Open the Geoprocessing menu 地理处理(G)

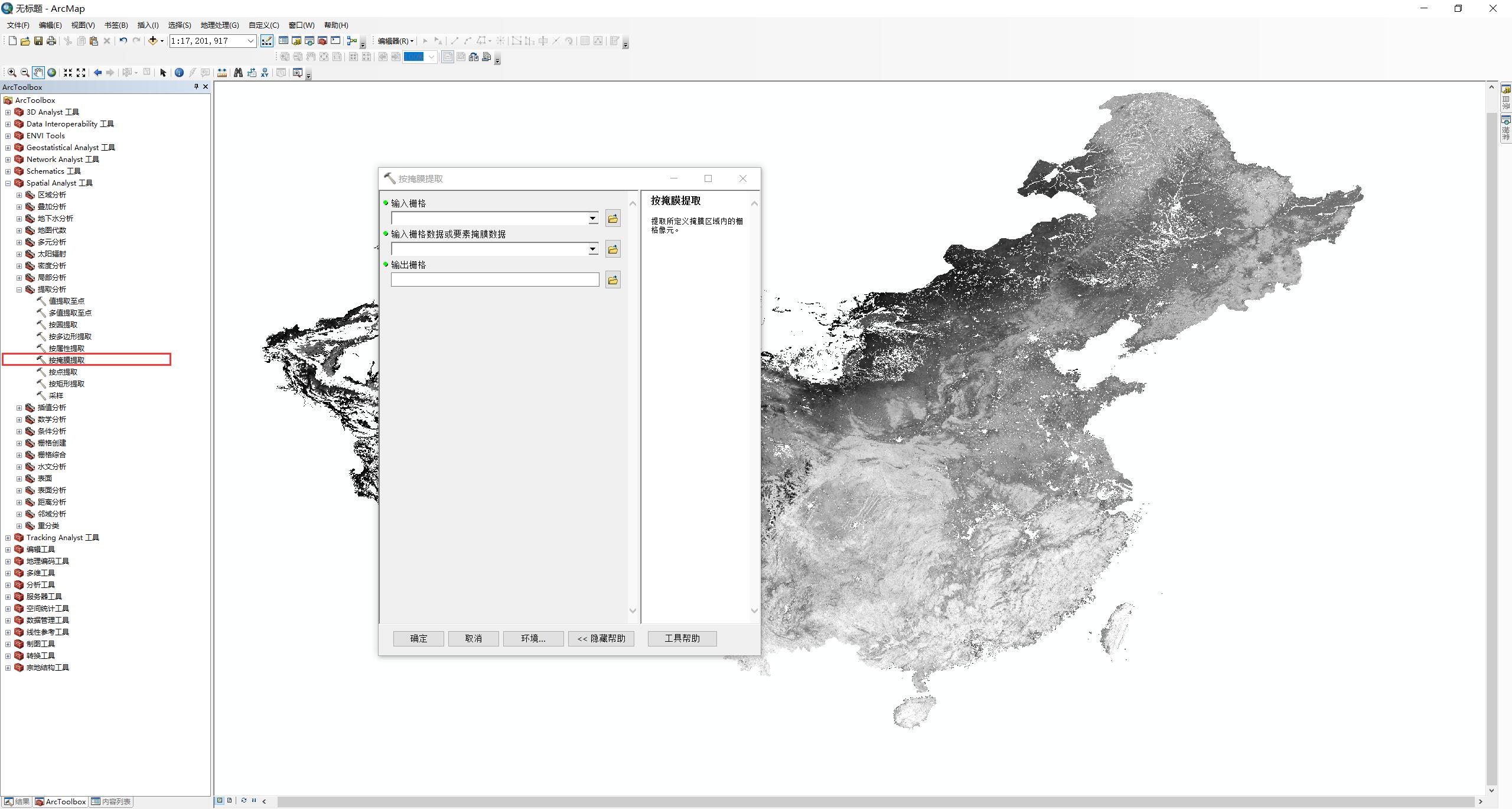pyautogui.click(x=219, y=25)
